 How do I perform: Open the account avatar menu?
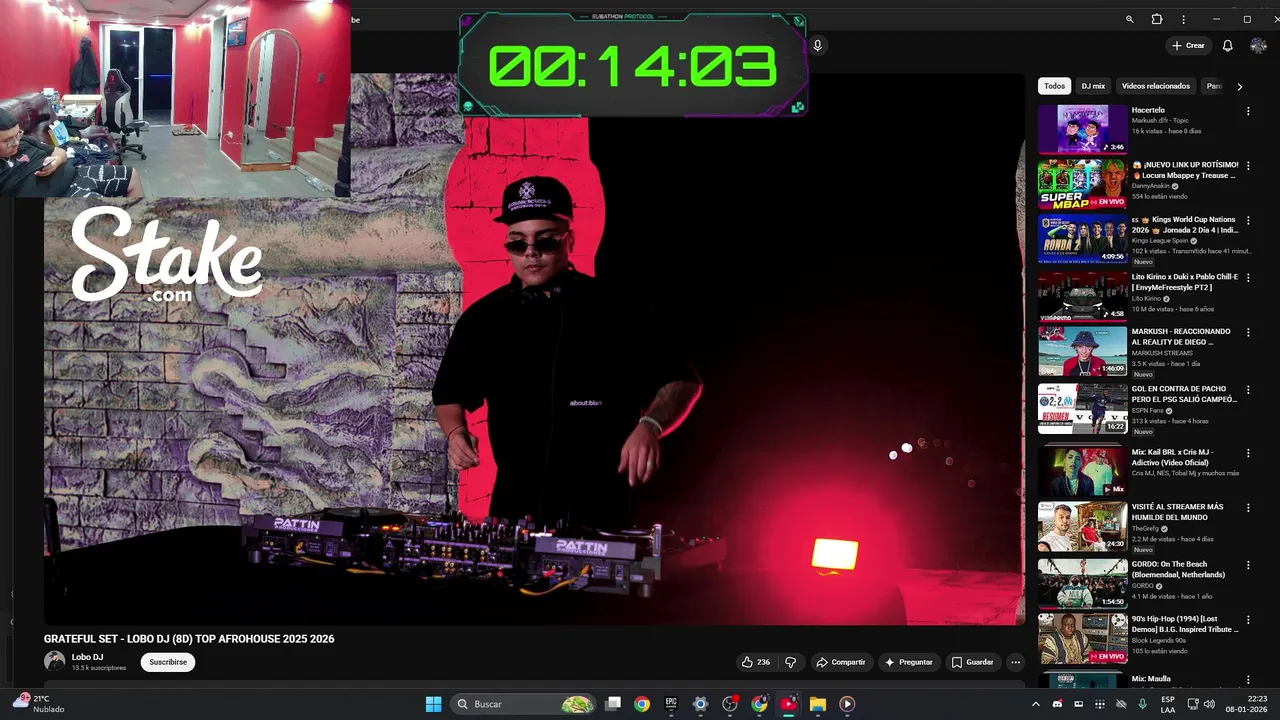coord(1258,45)
